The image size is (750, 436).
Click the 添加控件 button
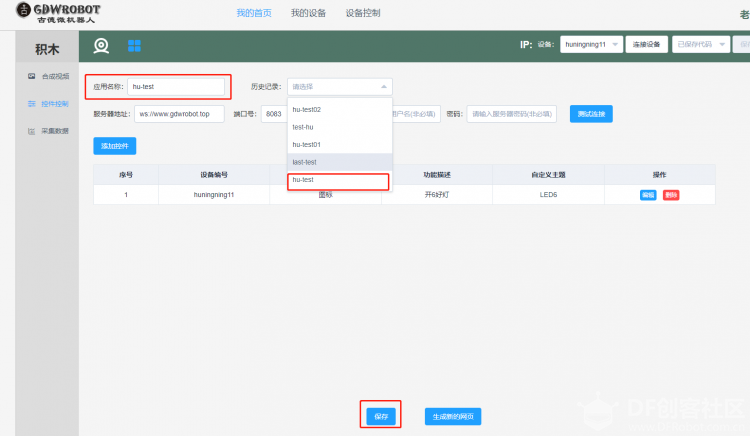115,146
